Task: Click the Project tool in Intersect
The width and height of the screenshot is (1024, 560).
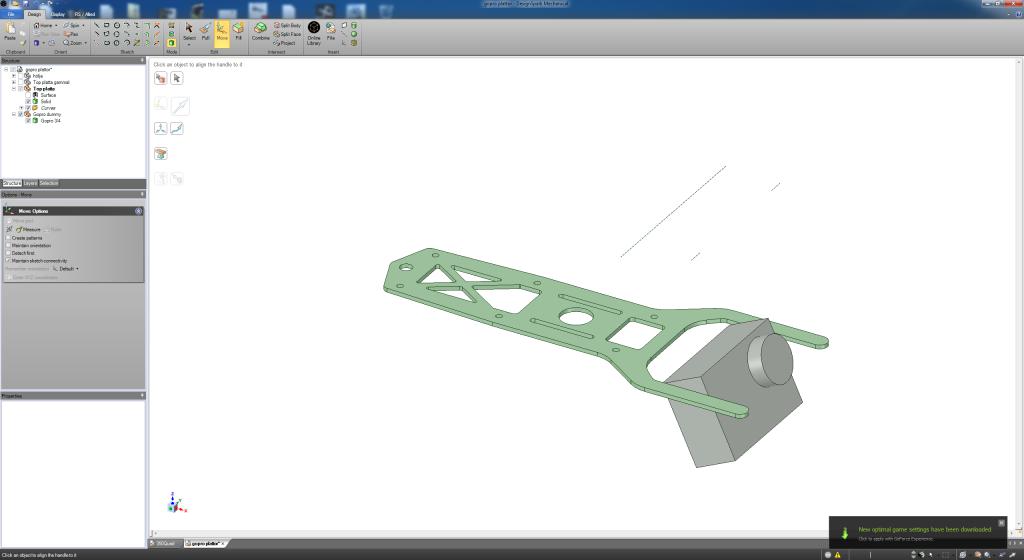Action: (285, 43)
